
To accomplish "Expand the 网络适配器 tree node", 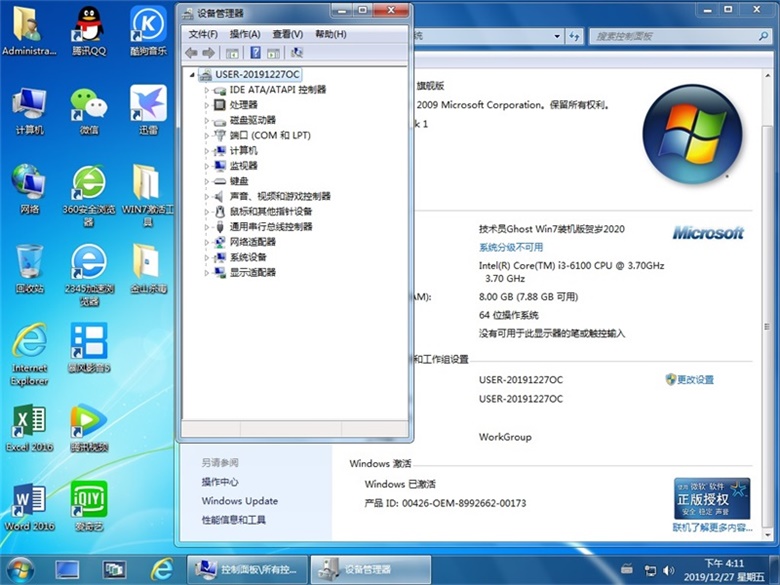I will (207, 242).
